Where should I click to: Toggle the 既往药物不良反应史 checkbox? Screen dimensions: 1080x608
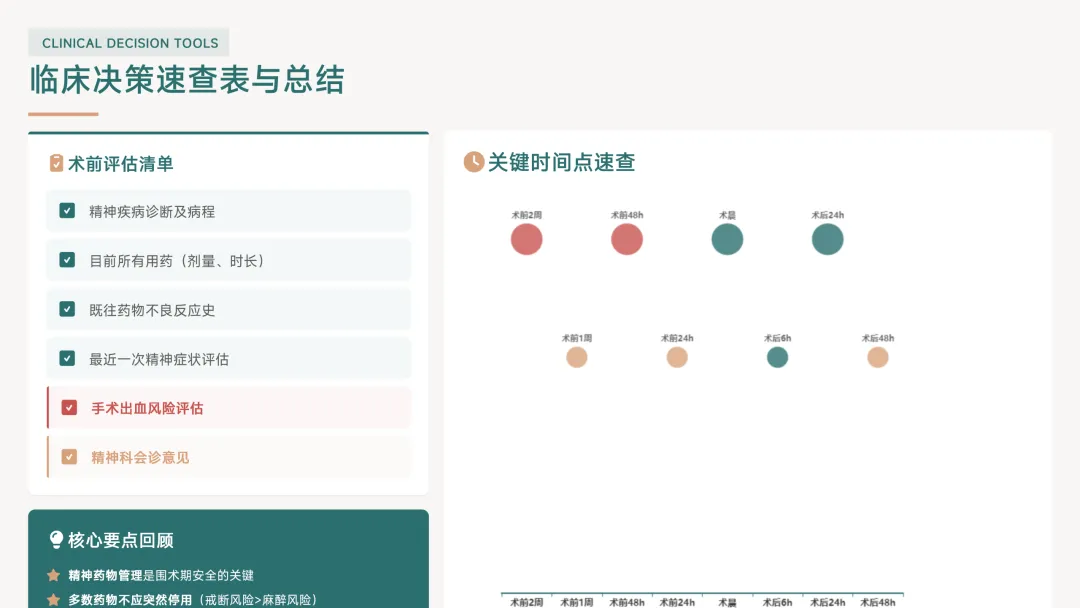[x=67, y=309]
